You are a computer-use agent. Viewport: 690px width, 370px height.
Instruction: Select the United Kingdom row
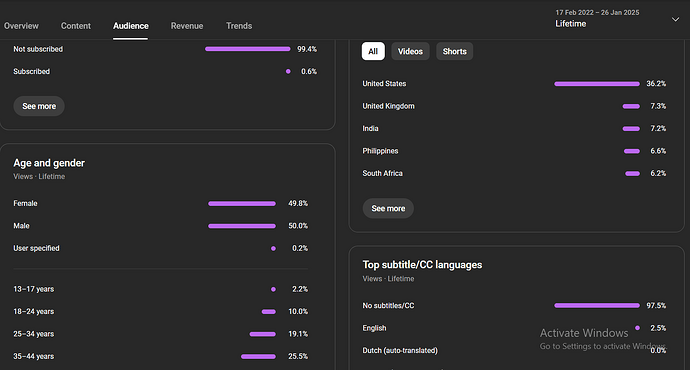coord(514,106)
